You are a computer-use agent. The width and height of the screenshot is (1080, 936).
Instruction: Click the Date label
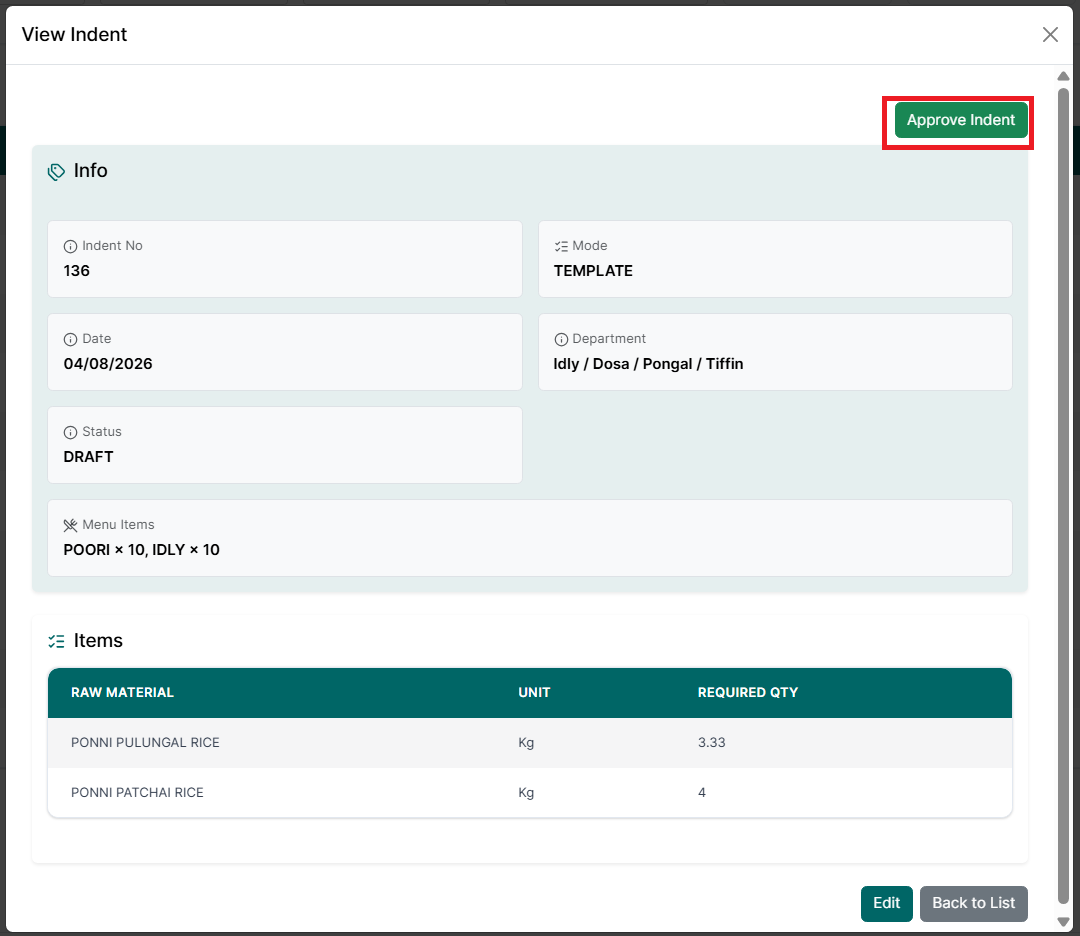[96, 339]
